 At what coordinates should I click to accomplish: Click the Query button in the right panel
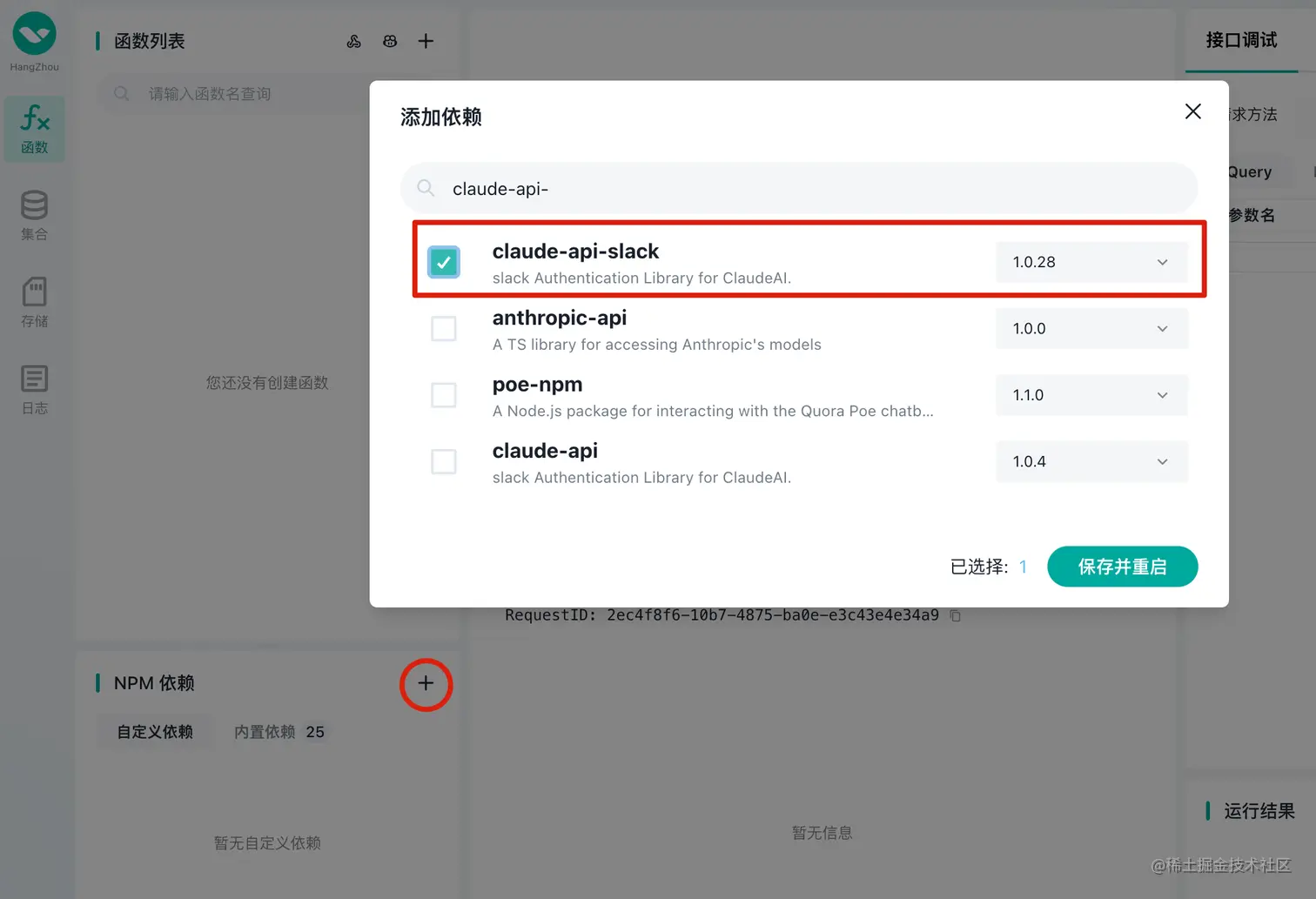click(1249, 171)
